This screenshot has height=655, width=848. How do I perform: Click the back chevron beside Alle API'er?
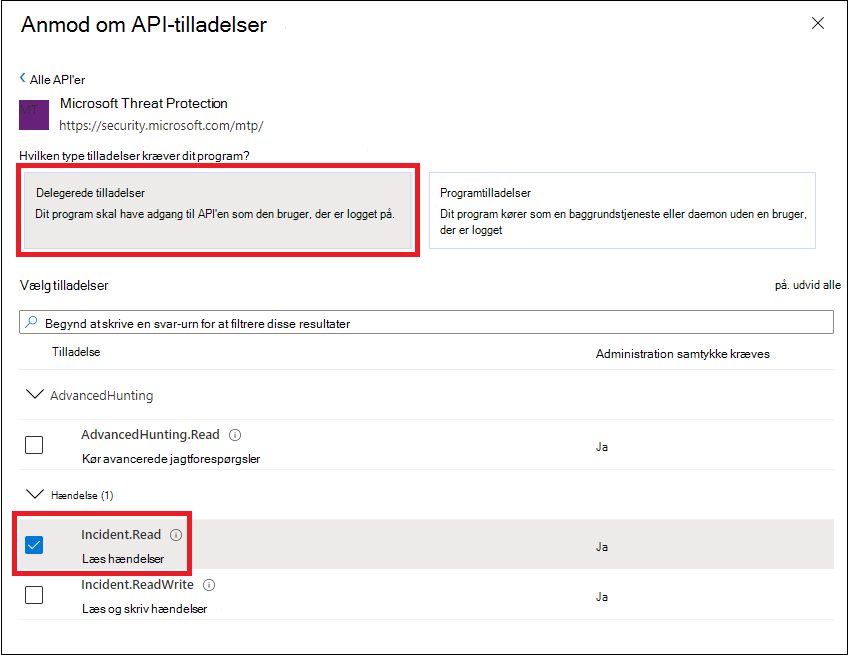(x=23, y=78)
